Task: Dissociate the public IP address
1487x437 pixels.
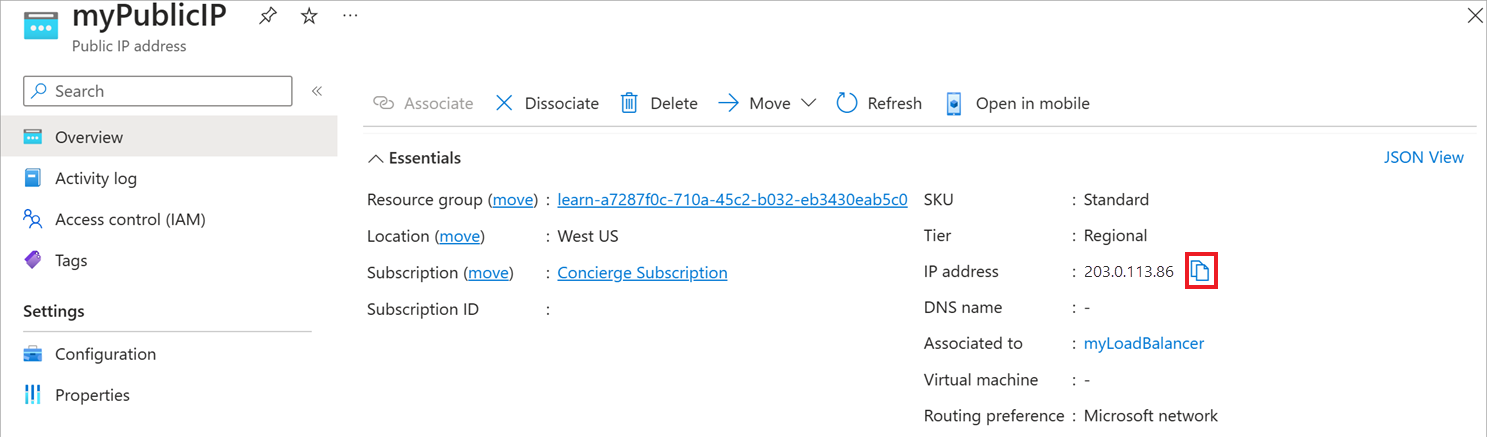Action: (x=547, y=103)
